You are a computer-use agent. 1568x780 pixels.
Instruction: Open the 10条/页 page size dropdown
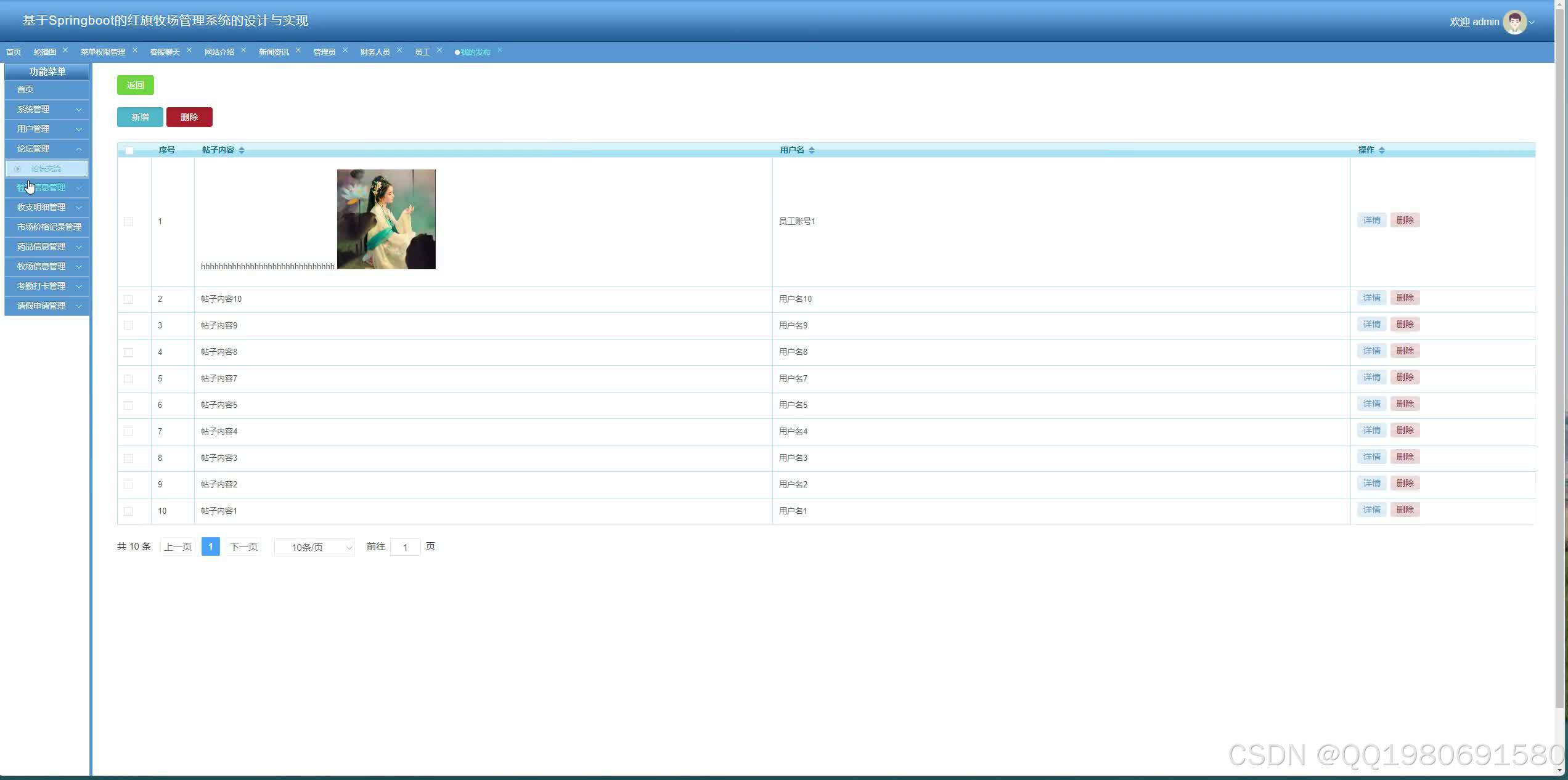pyautogui.click(x=314, y=547)
